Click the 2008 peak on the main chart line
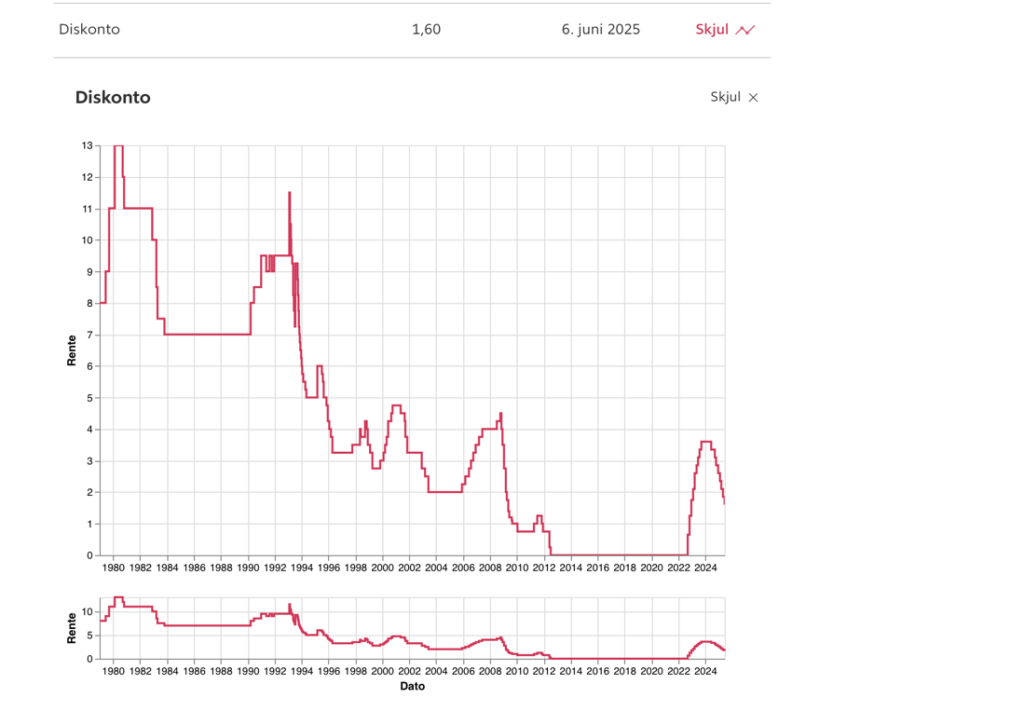Viewport: 1024px width, 725px height. 500,414
